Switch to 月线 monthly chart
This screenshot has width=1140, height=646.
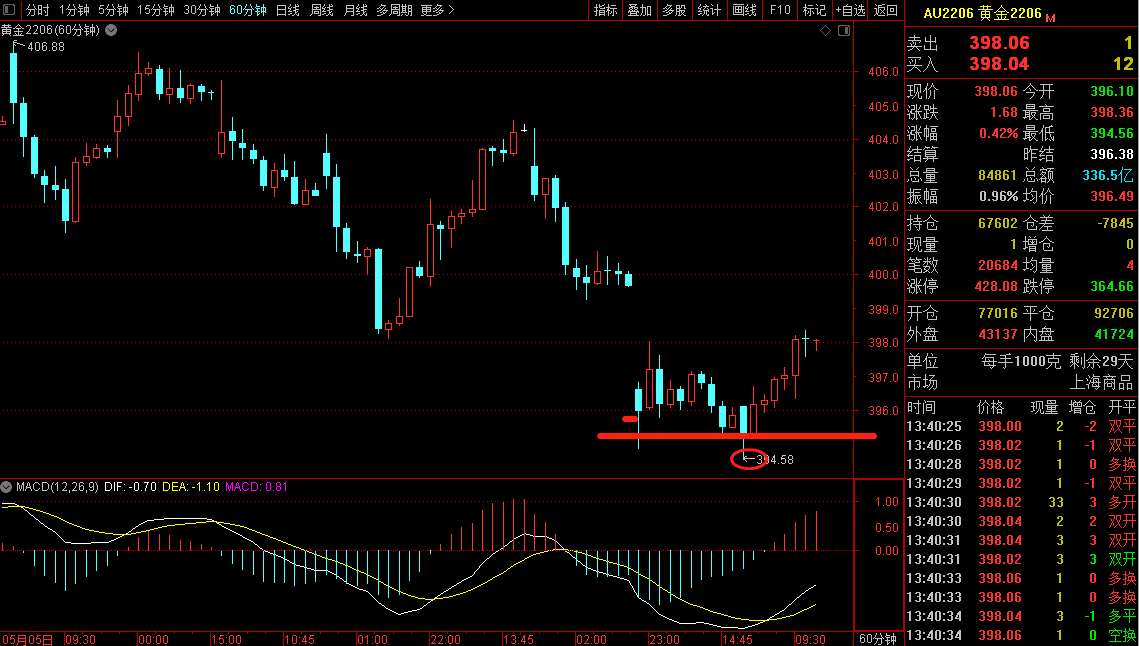pos(356,10)
